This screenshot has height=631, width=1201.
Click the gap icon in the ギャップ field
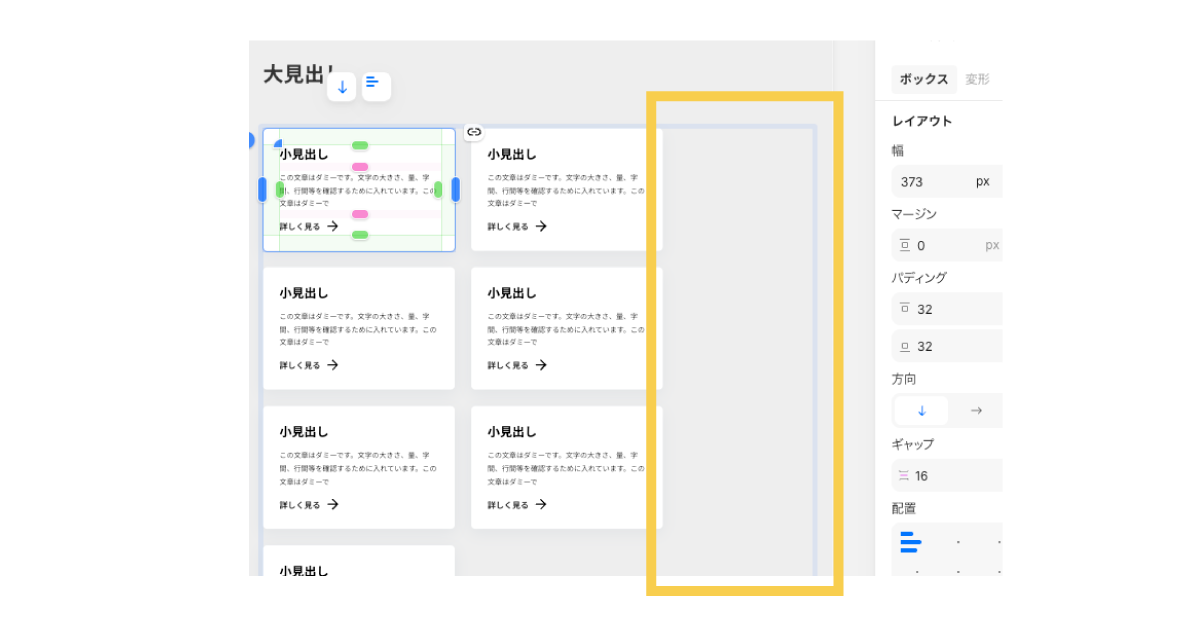click(904, 476)
